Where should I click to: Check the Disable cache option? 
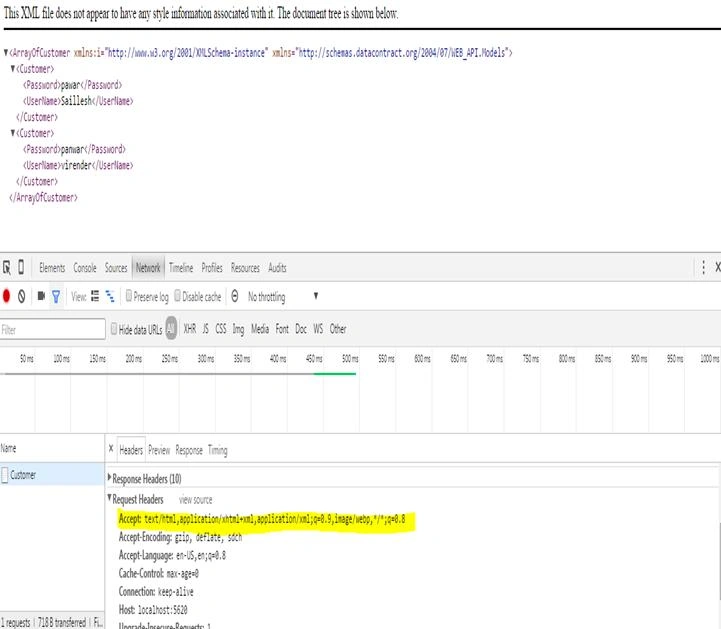(x=177, y=295)
